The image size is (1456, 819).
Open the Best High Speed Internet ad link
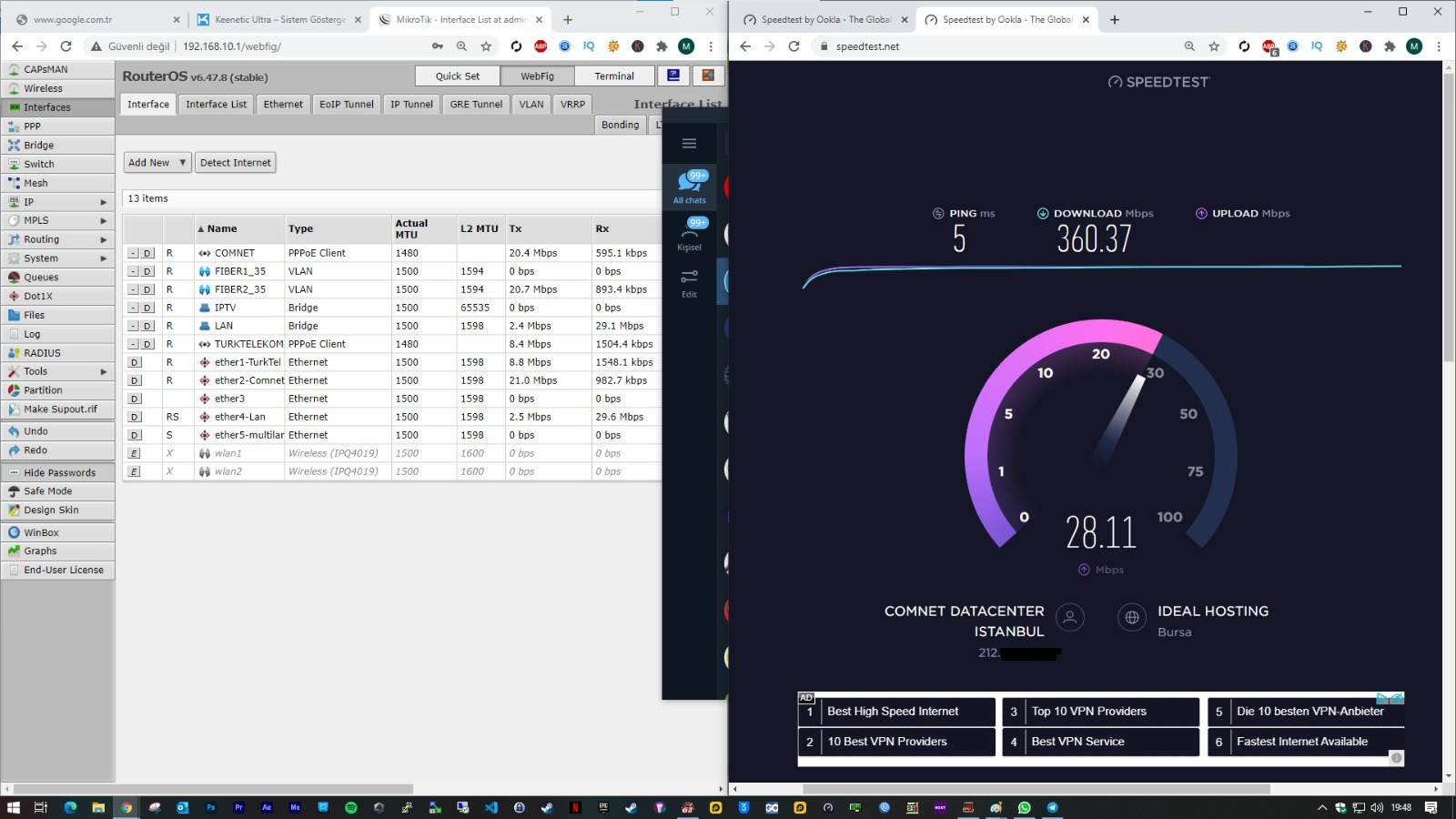click(x=896, y=712)
